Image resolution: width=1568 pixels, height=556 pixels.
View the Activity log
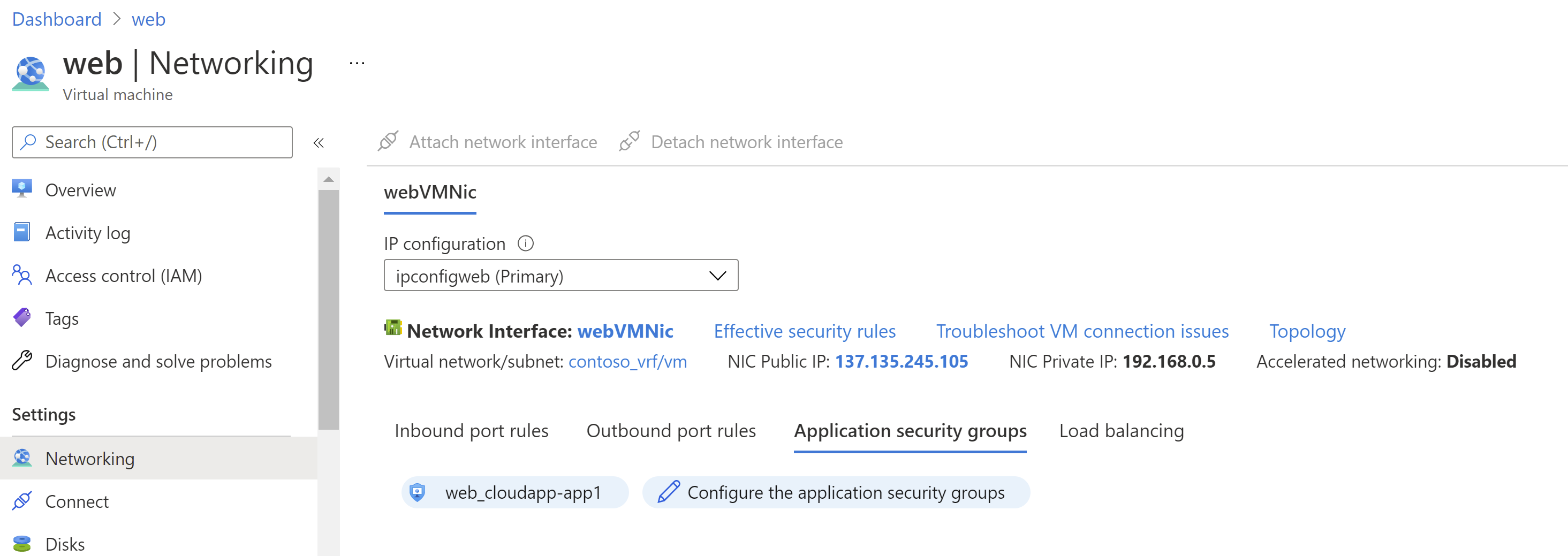87,232
